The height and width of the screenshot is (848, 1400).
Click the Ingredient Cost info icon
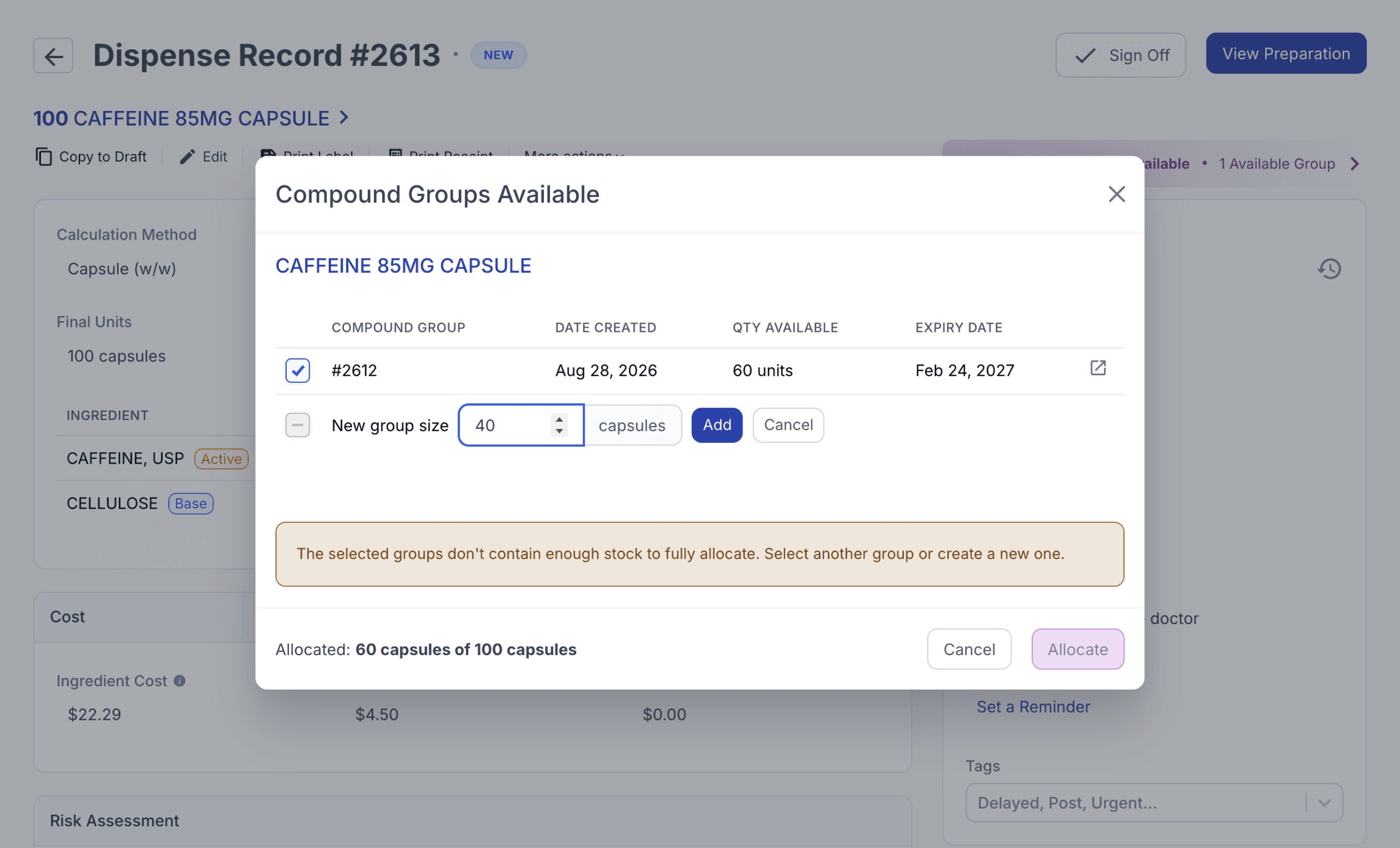[179, 680]
